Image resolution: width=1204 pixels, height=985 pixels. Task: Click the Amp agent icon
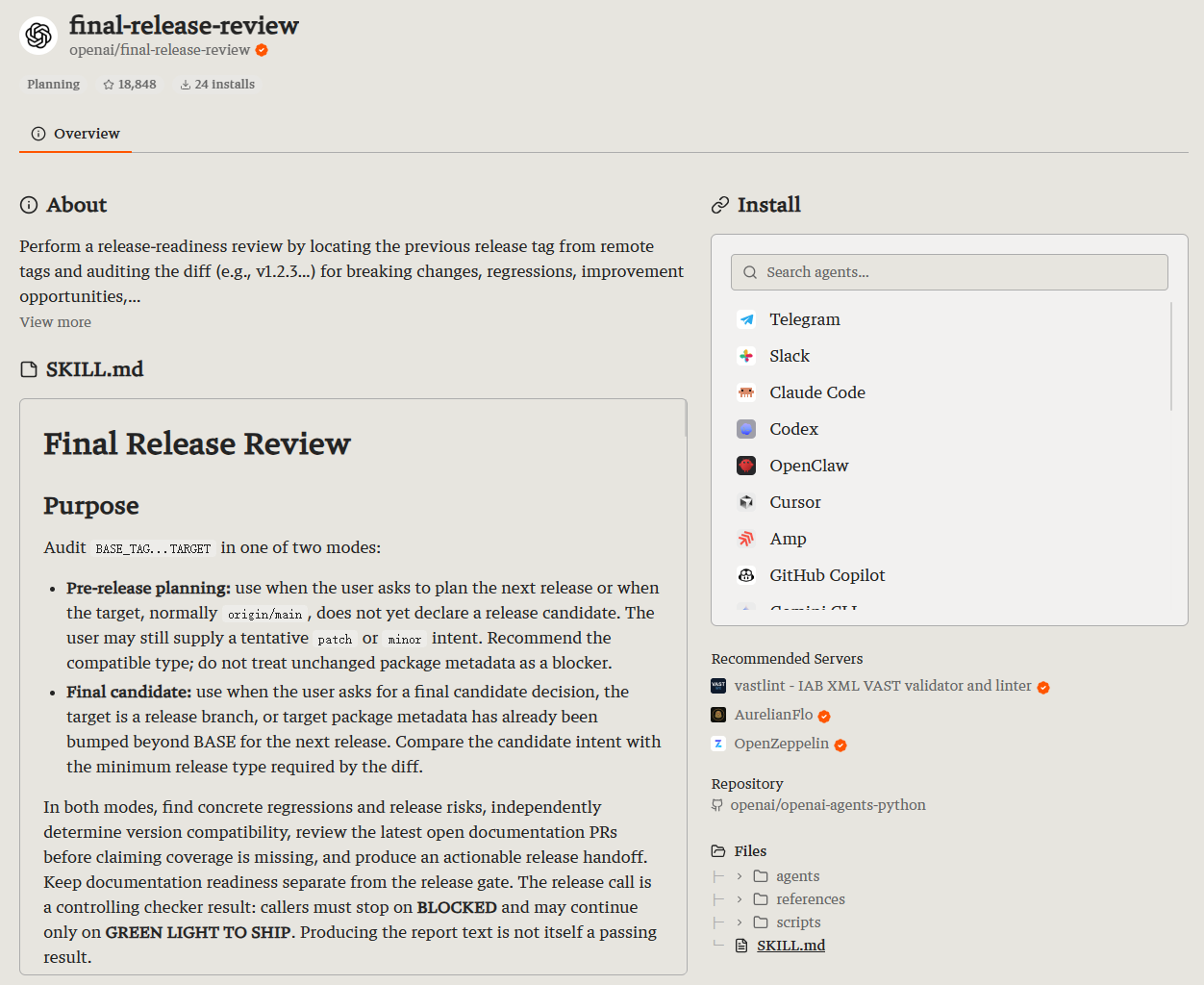[746, 539]
